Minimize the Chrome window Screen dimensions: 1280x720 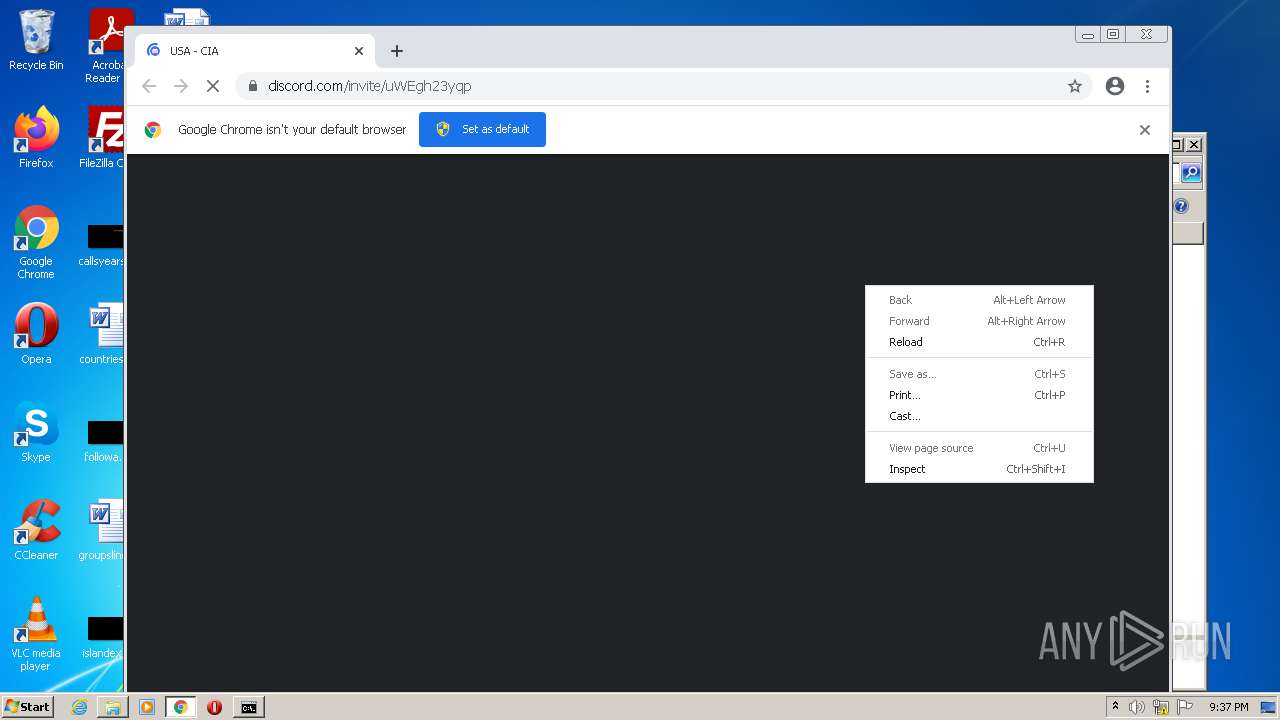coord(1087,34)
